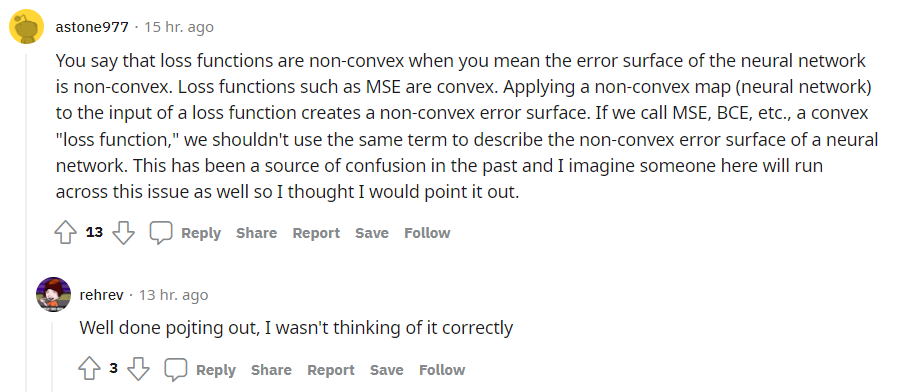Viewport: 916px width, 392px height.
Task: Downvote astone977's comment
Action: coord(123,233)
